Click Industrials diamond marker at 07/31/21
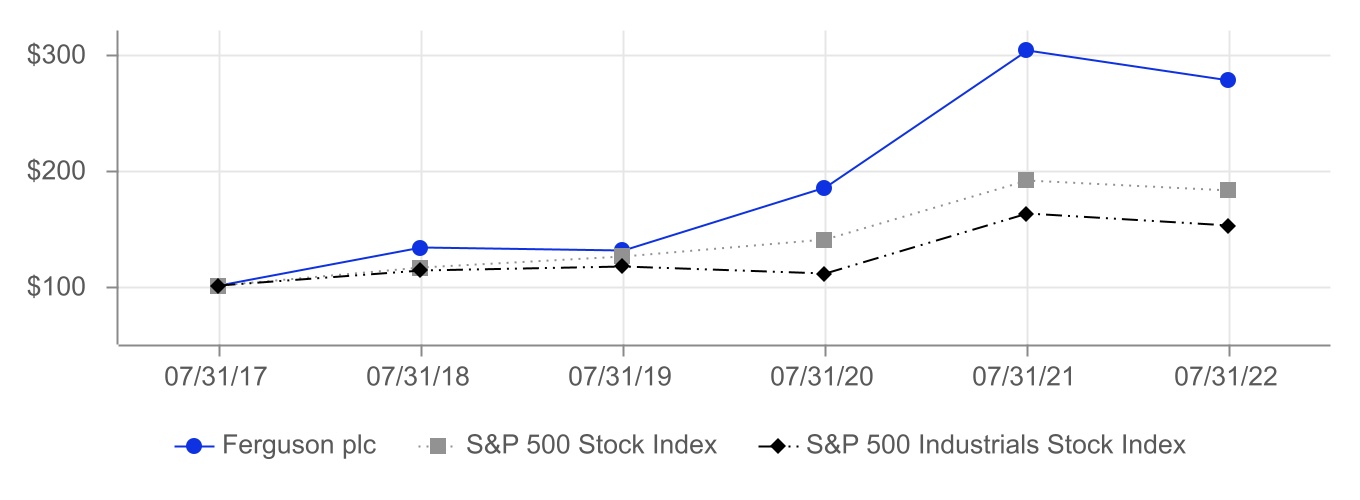This screenshot has height=500, width=1360. (1026, 213)
